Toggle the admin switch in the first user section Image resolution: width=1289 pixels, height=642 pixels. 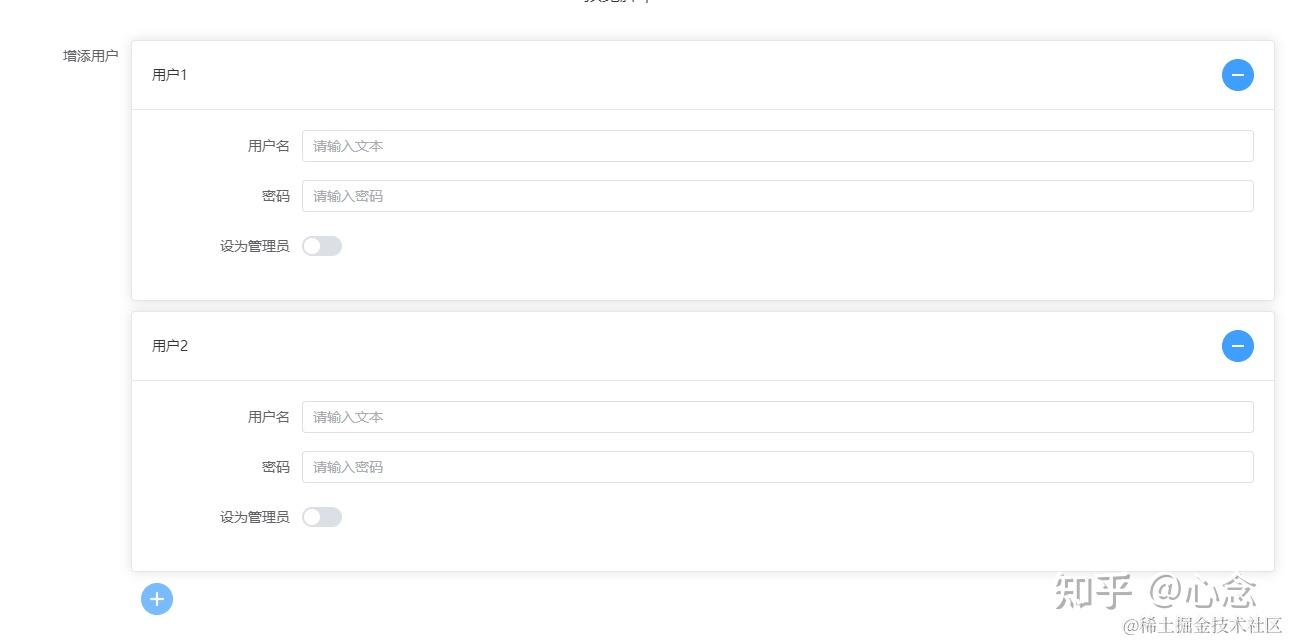(322, 246)
